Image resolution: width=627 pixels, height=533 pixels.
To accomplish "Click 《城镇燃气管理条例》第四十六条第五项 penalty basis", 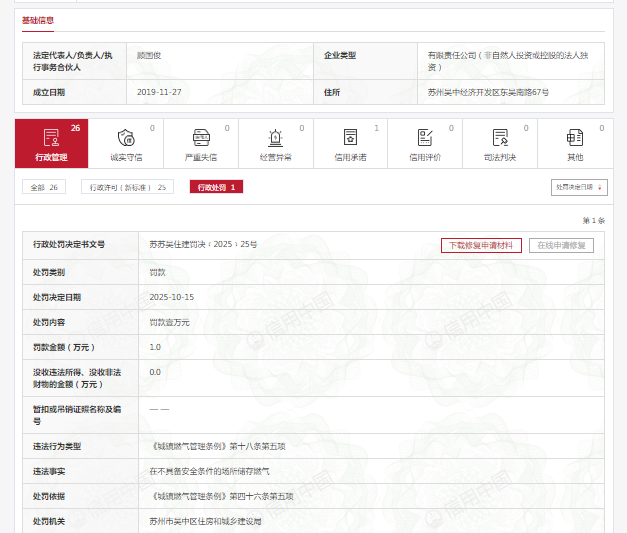I will point(223,496).
